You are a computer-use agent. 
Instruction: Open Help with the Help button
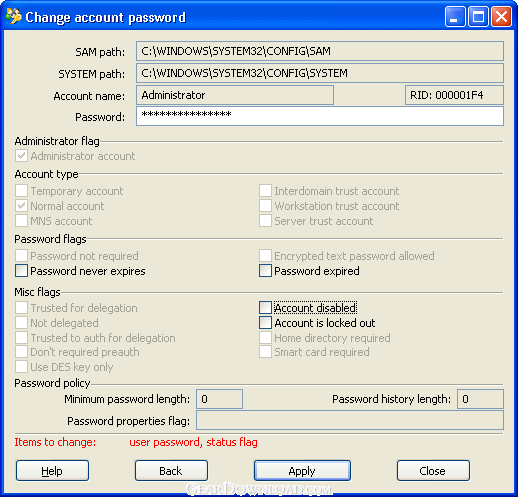pos(52,471)
